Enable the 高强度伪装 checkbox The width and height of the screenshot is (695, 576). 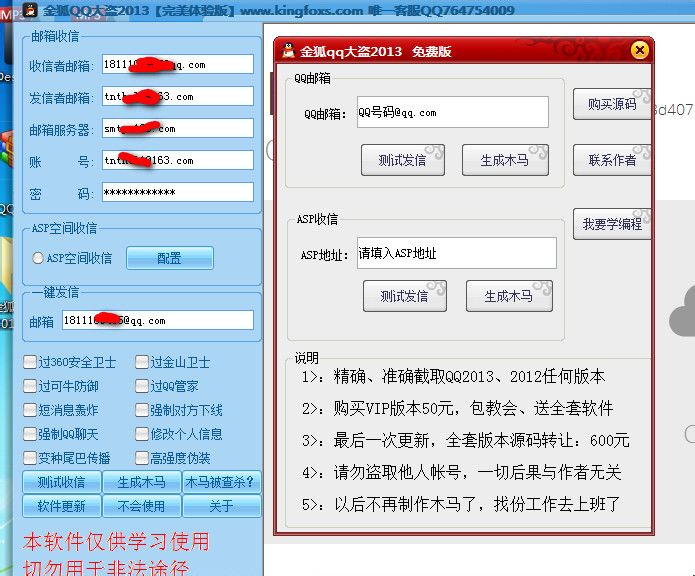(142, 458)
